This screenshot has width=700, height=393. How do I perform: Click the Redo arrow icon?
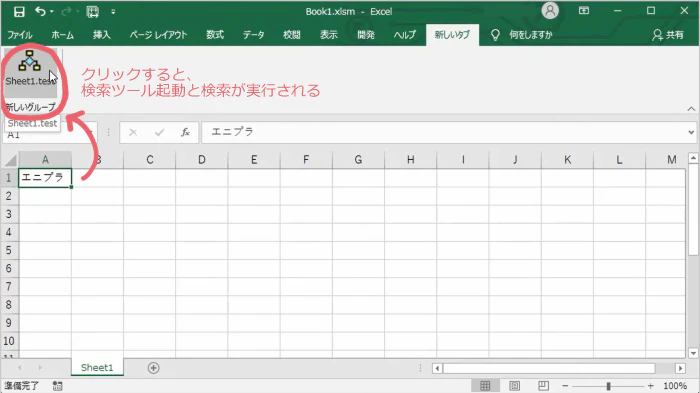point(66,12)
